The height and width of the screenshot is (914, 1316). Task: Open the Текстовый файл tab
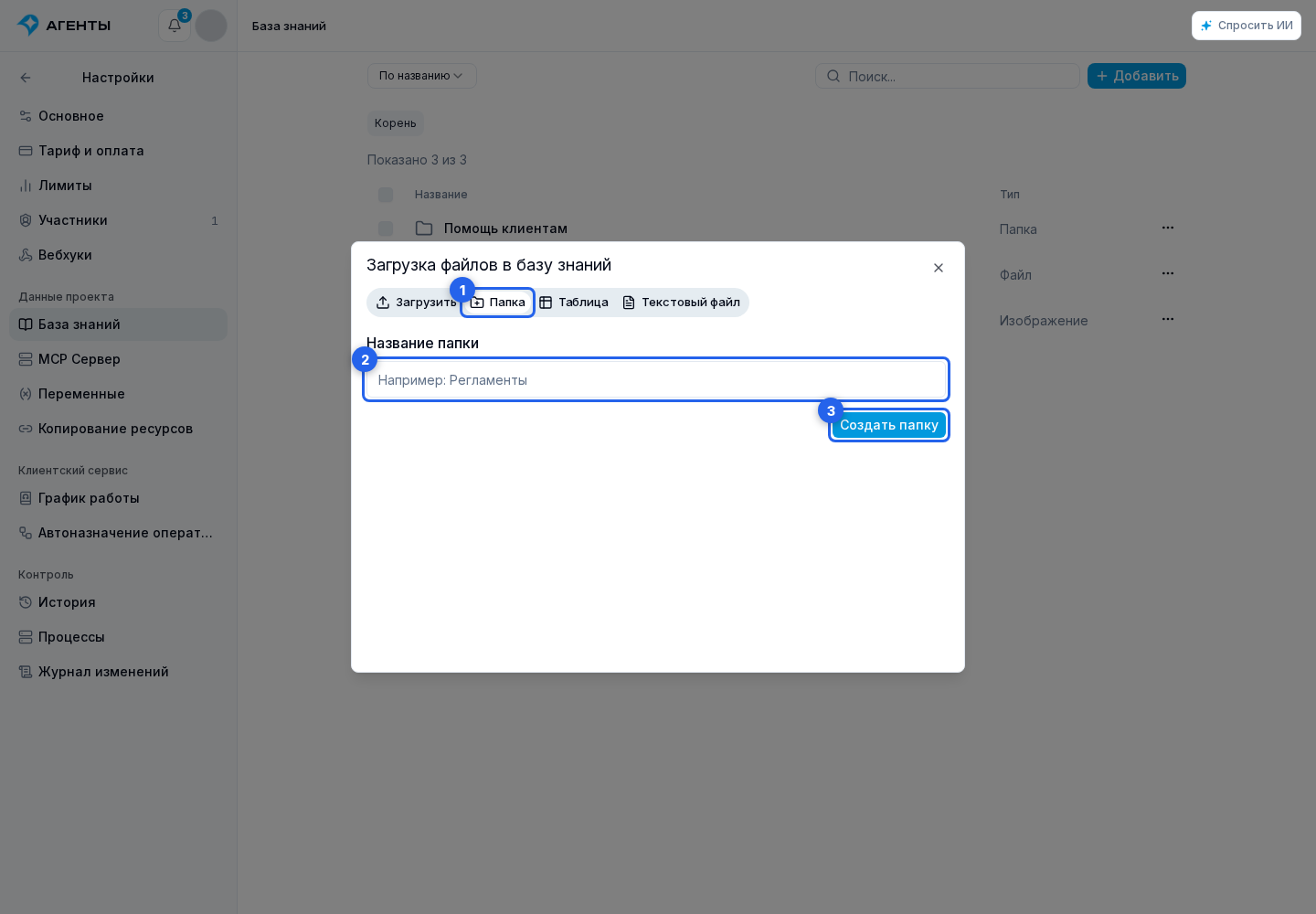681,303
